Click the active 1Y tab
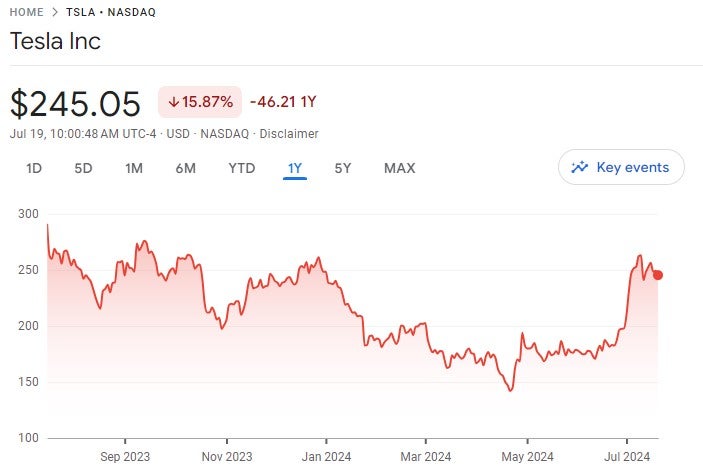 pyautogui.click(x=294, y=168)
